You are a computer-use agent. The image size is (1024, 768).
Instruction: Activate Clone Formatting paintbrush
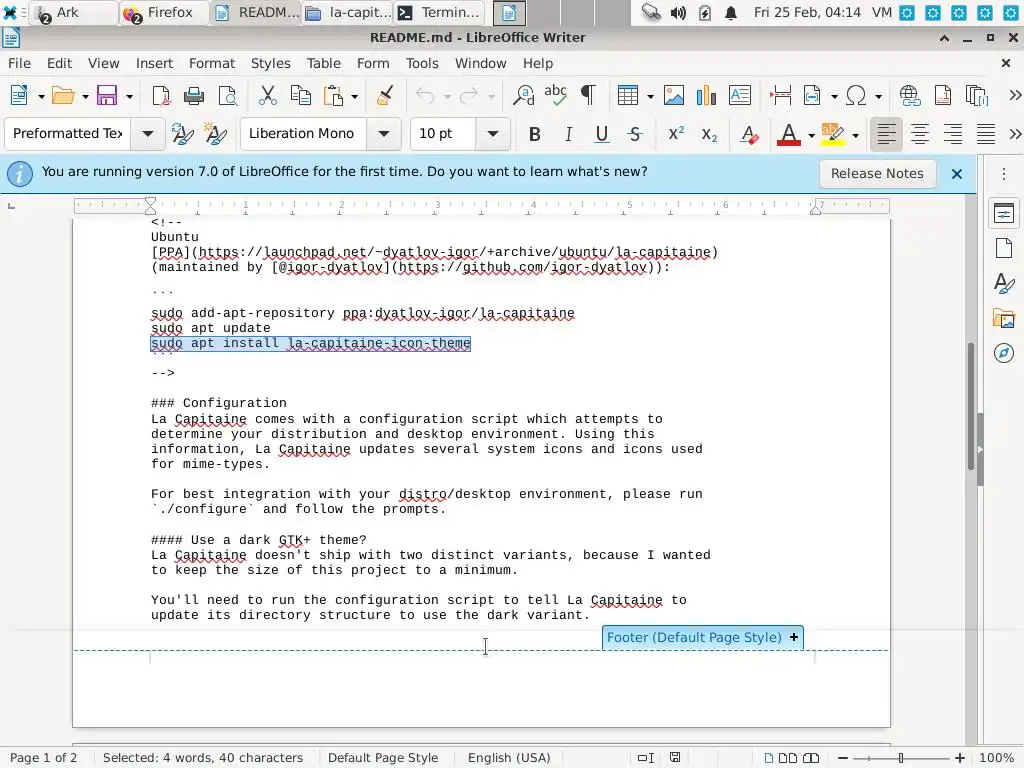(x=385, y=96)
